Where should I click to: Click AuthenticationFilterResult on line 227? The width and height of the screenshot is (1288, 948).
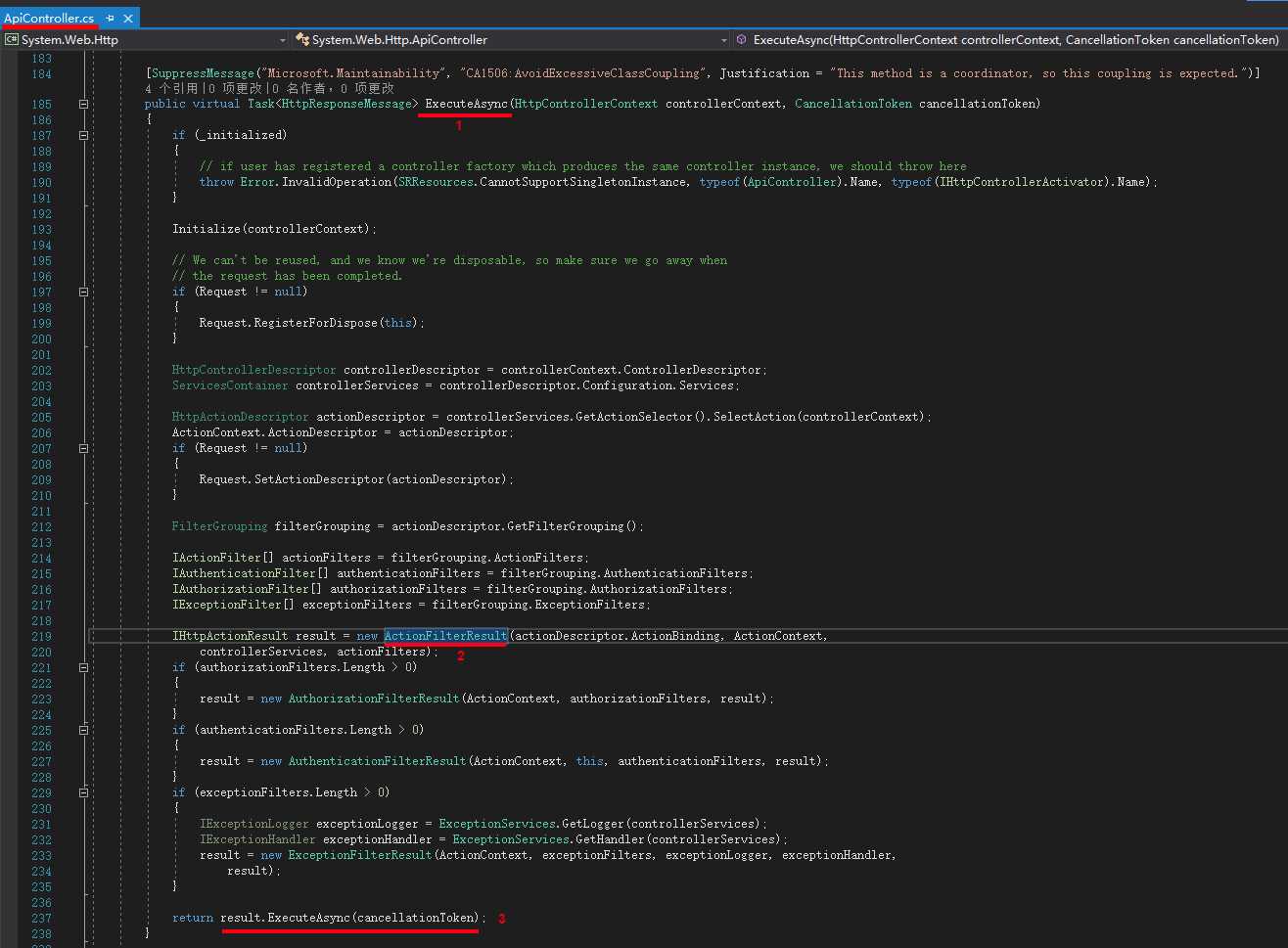point(377,761)
